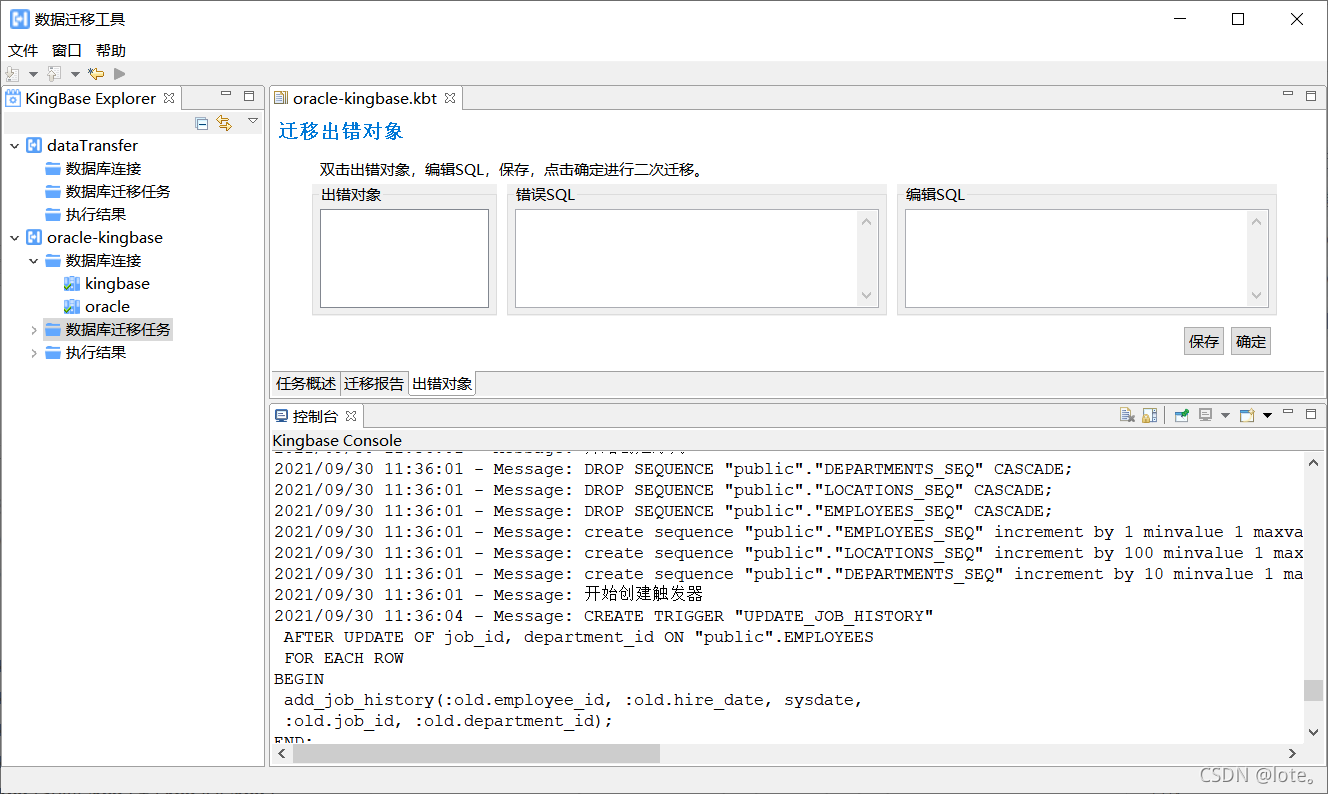Click inside the 编辑SQL text area

point(1077,258)
